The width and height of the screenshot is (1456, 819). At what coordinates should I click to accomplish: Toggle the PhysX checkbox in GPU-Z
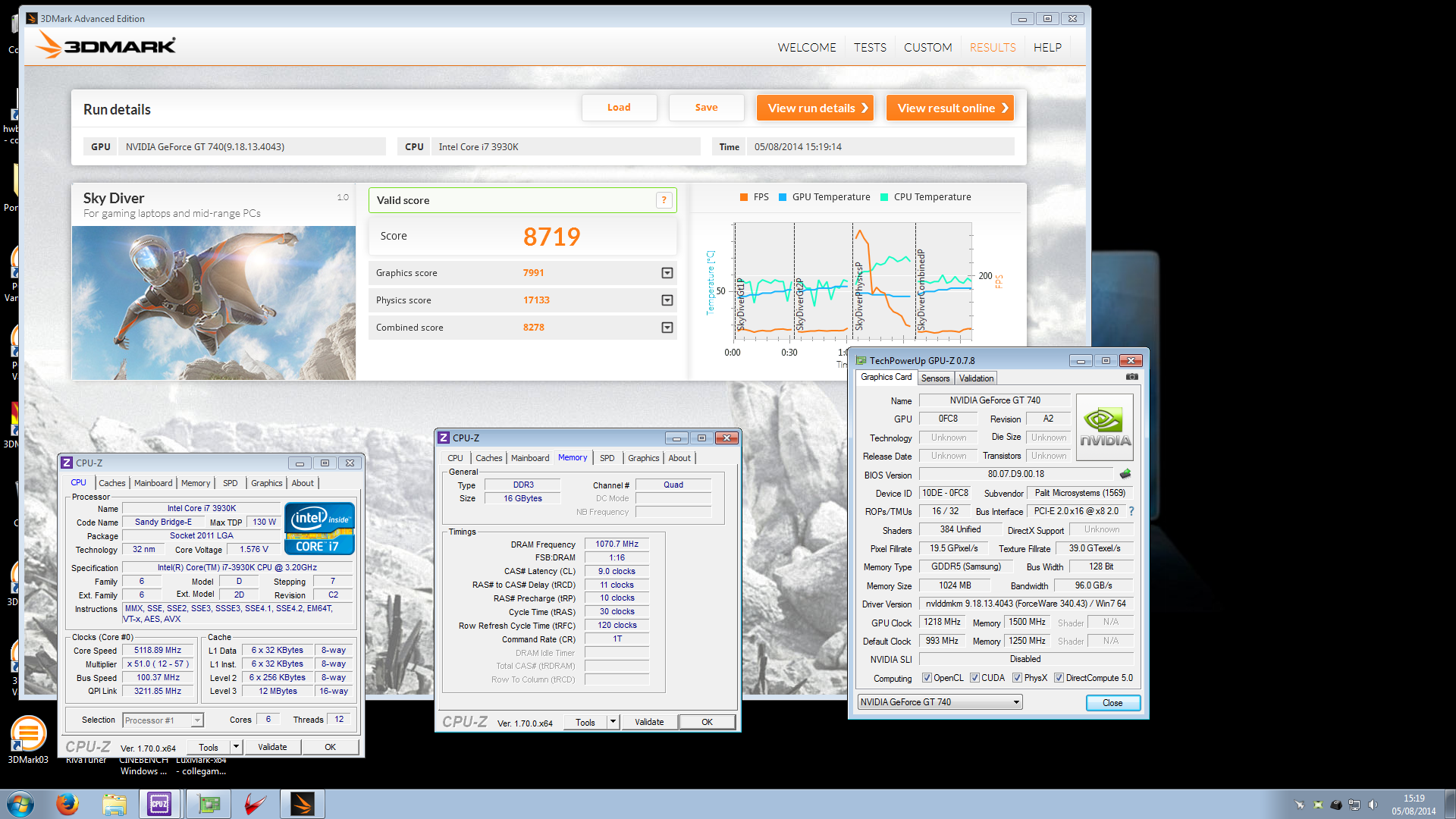pos(1017,678)
